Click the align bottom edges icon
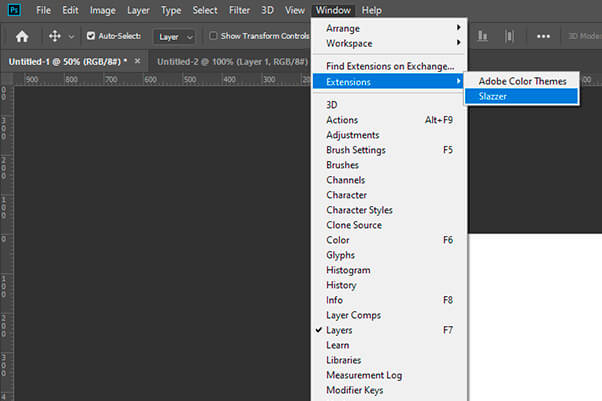This screenshot has width=602, height=401. 482,36
